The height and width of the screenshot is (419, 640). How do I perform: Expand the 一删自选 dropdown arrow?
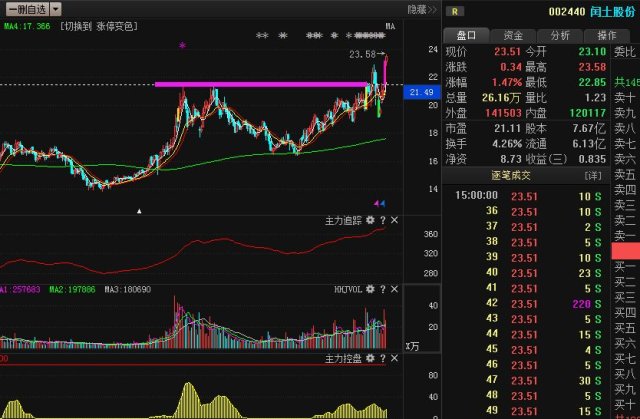pos(56,9)
